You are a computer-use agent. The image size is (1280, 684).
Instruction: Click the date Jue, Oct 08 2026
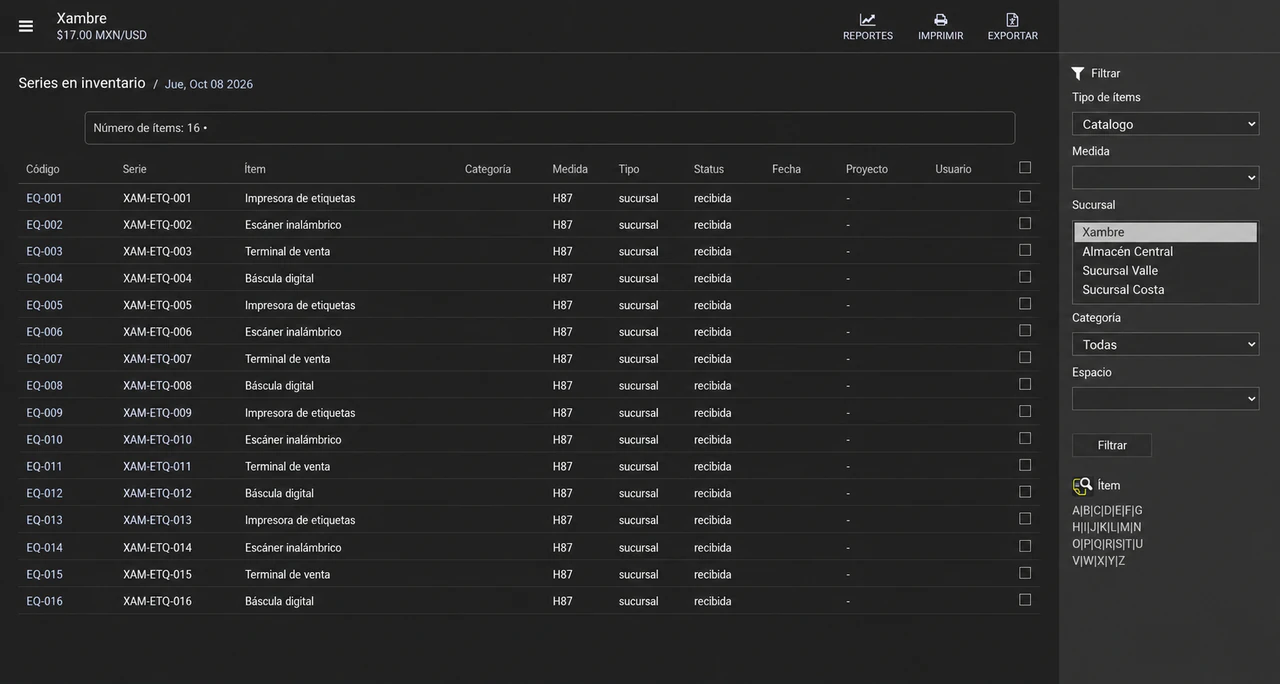tap(209, 84)
